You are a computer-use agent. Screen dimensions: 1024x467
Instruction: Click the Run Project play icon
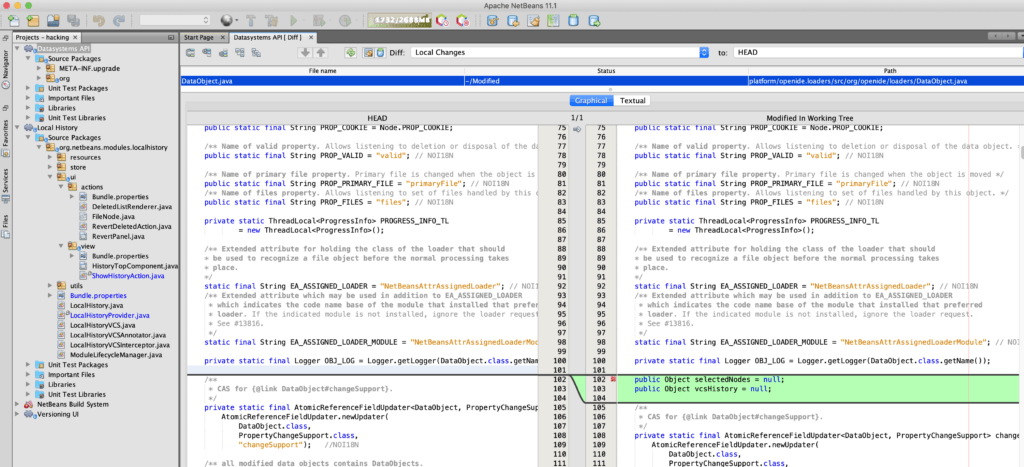click(x=293, y=20)
